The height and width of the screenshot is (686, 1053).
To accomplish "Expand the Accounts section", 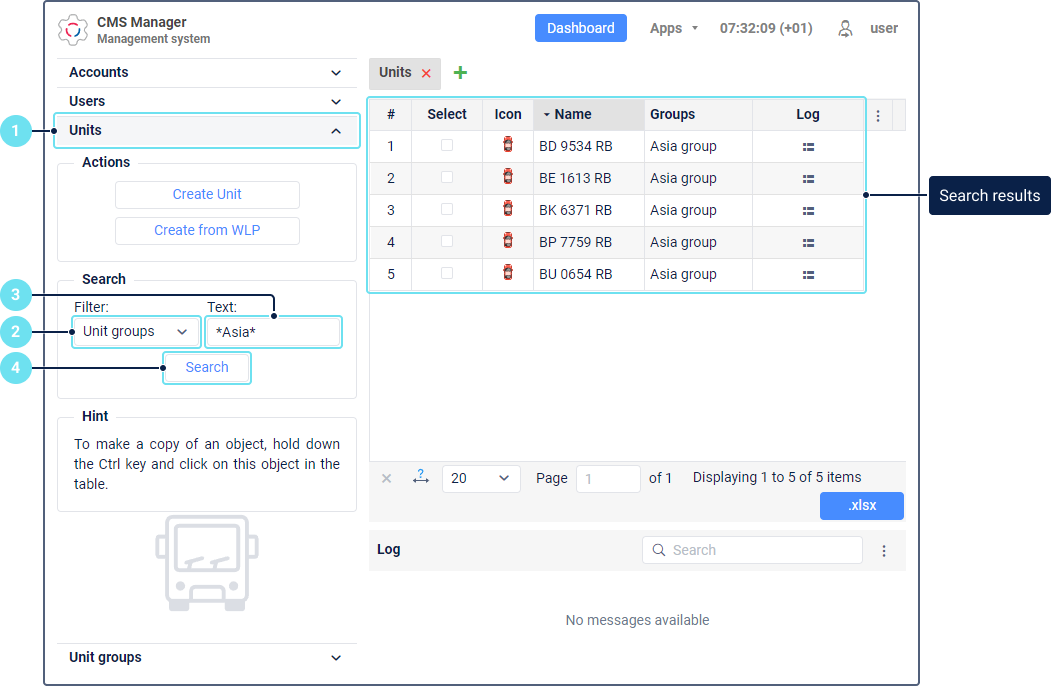I will pyautogui.click(x=206, y=73).
